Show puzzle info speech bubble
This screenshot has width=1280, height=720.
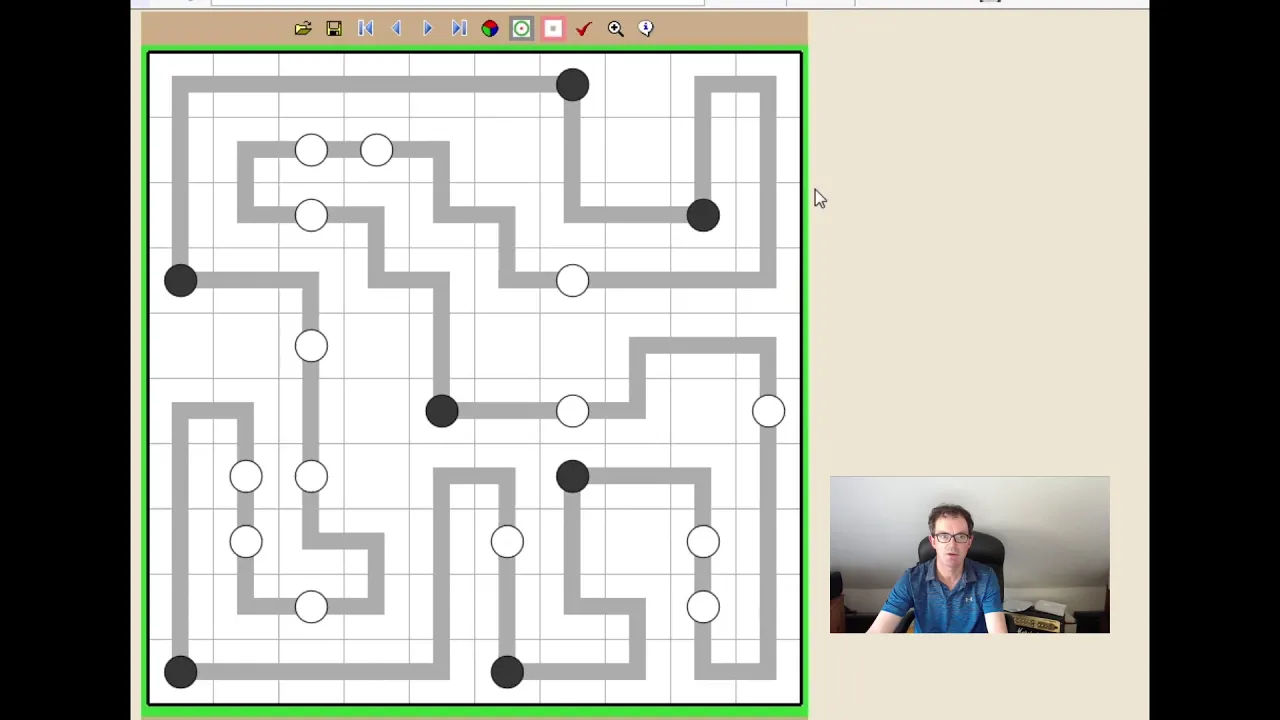click(646, 29)
